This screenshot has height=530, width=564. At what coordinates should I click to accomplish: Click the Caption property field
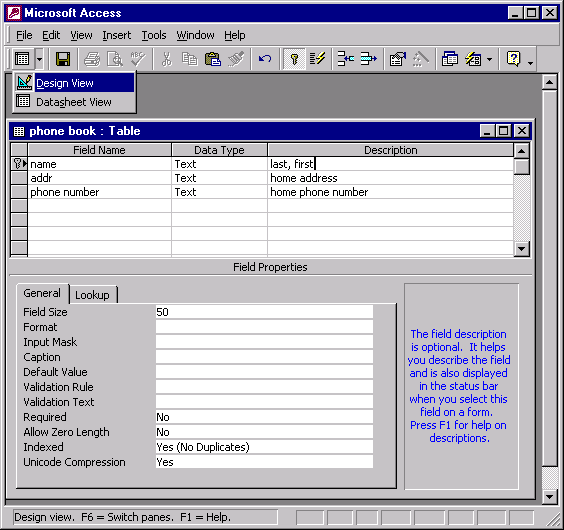[264, 357]
